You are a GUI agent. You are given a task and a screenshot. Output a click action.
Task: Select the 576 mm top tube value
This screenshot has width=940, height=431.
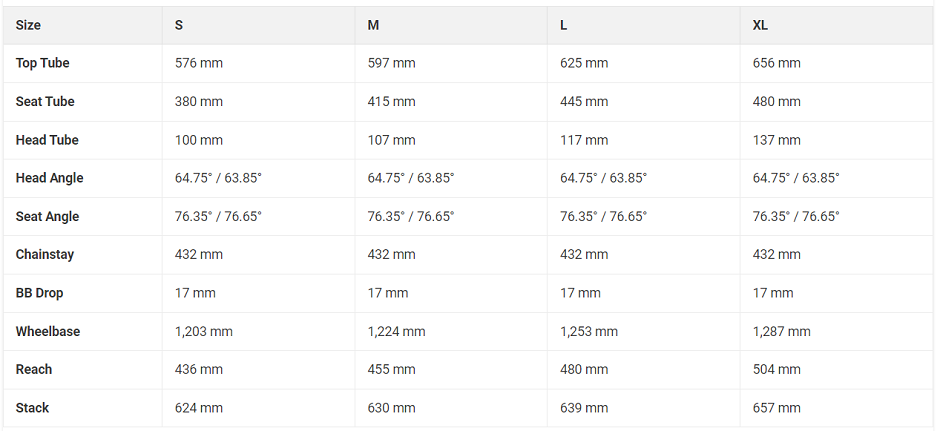[198, 63]
